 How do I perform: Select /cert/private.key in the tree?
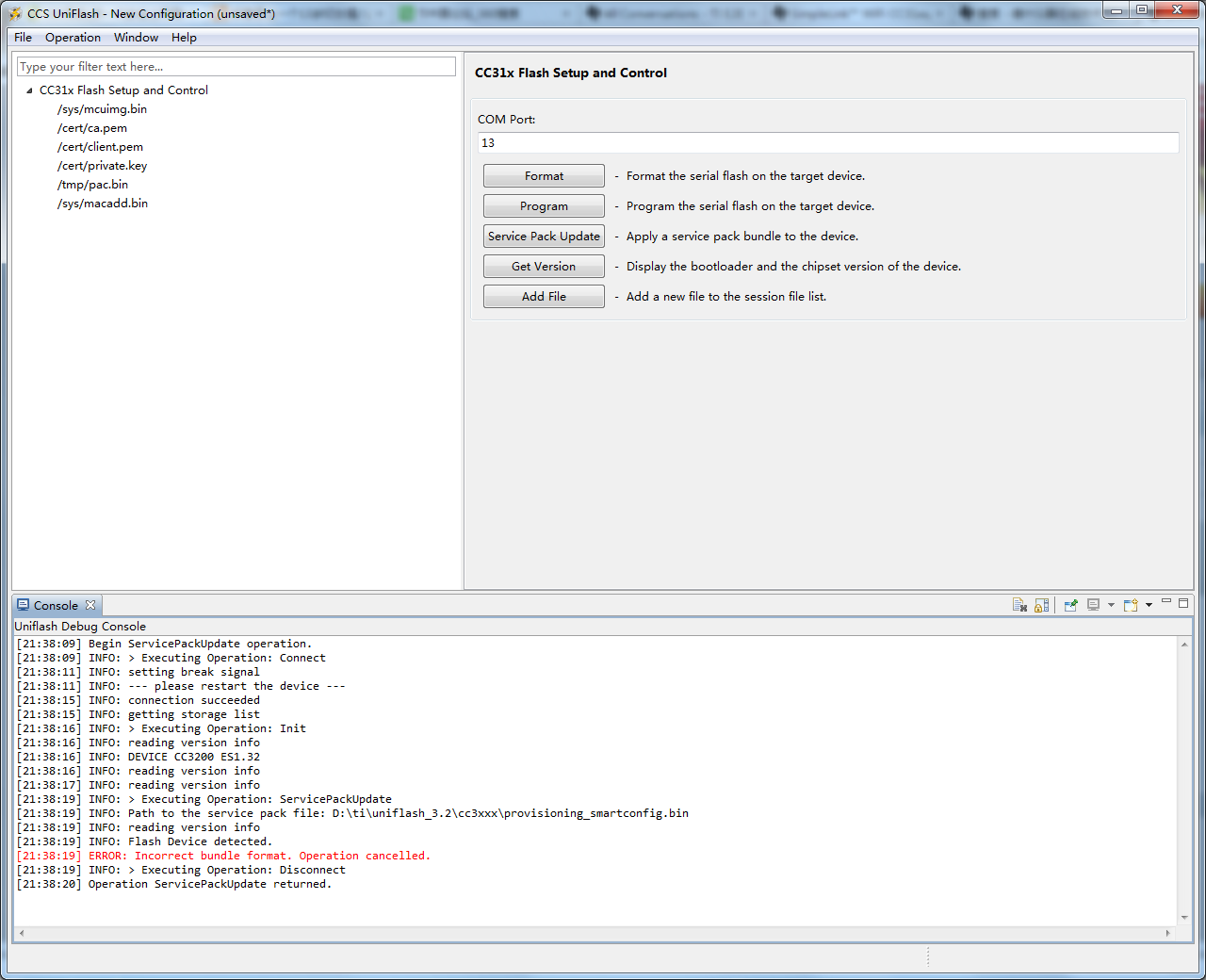click(102, 166)
